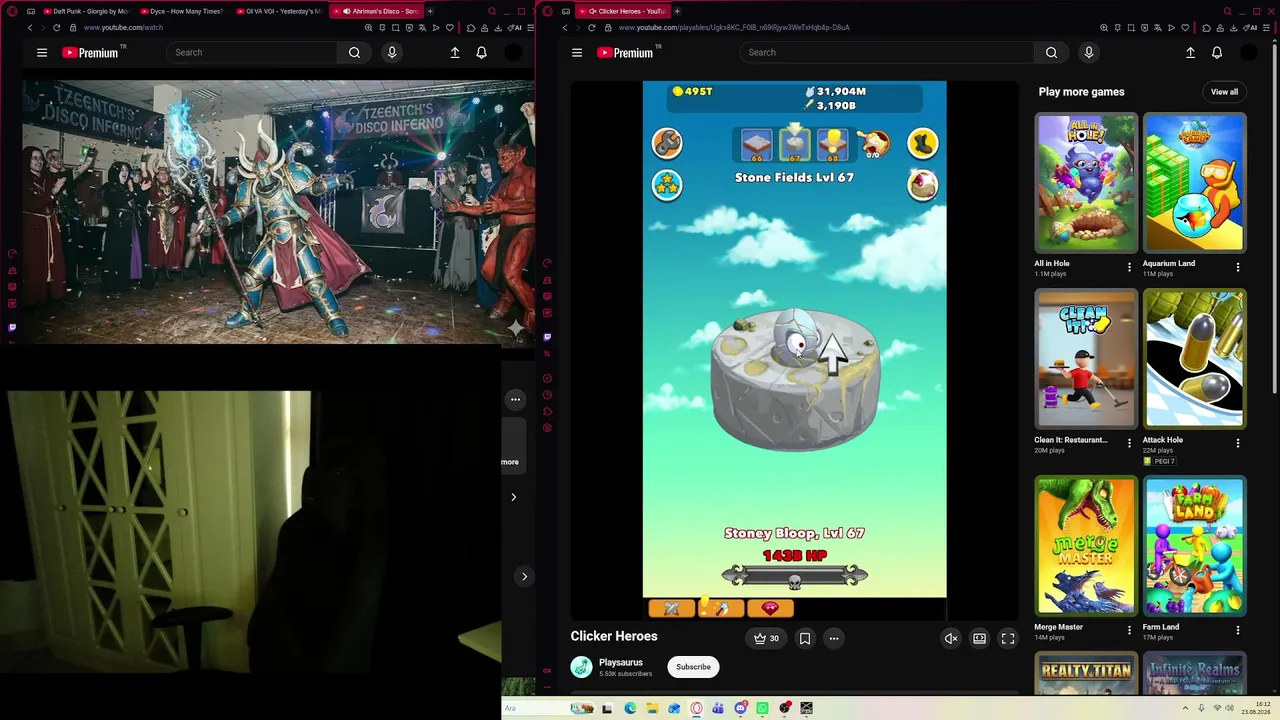Reload the page in the Clicker Heroes window
This screenshot has width=1280, height=720.
click(x=591, y=28)
